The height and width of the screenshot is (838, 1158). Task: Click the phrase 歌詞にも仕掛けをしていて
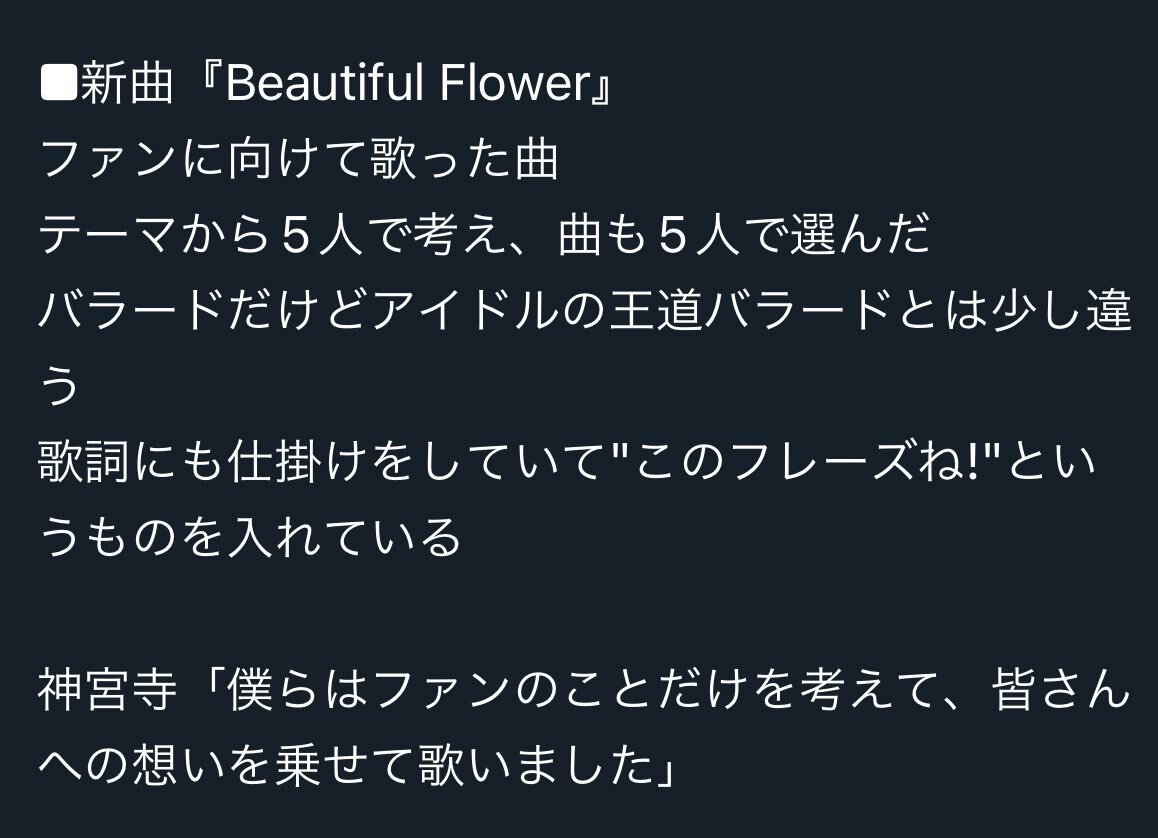(x=321, y=461)
